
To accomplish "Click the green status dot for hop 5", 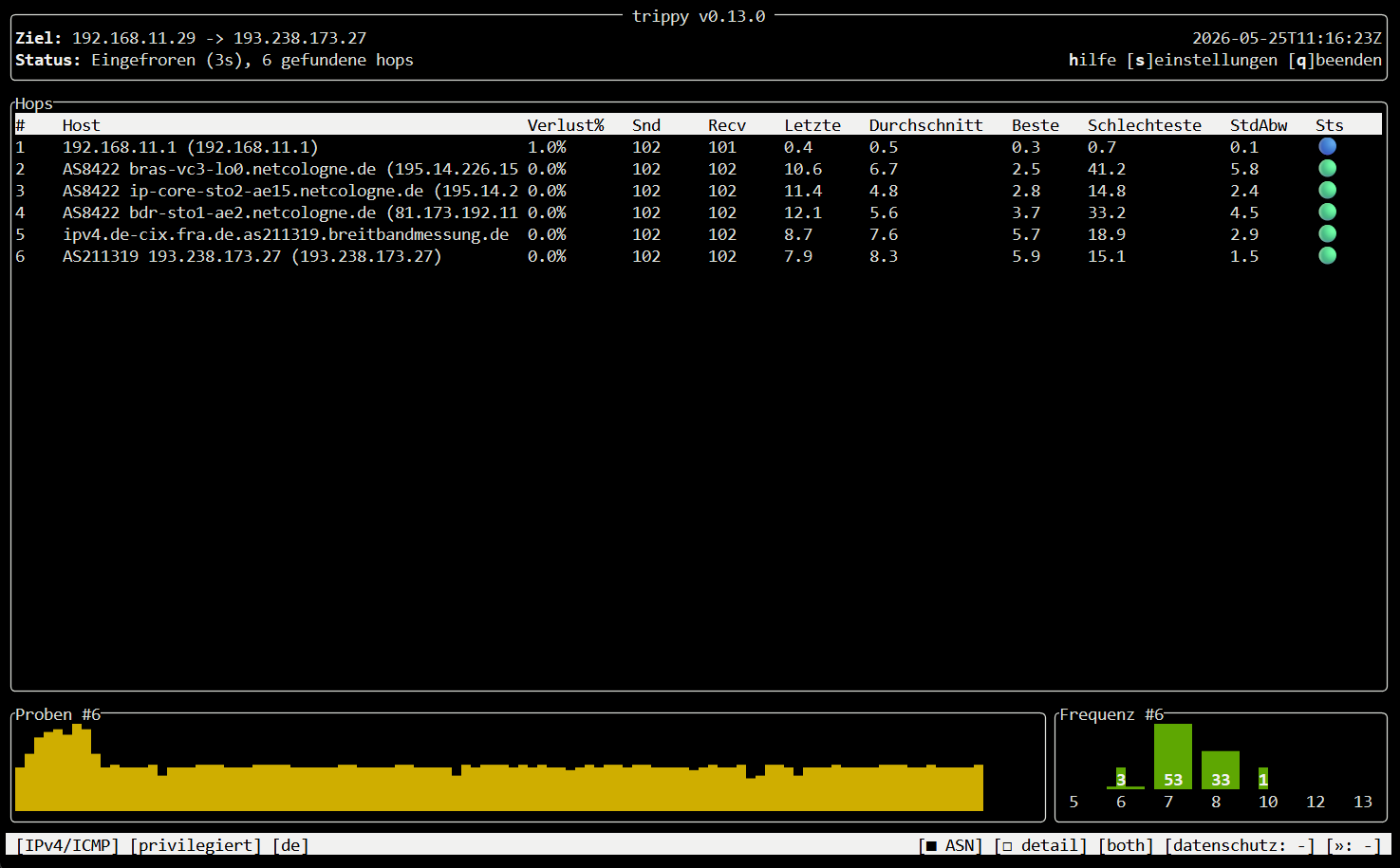I will click(x=1327, y=233).
